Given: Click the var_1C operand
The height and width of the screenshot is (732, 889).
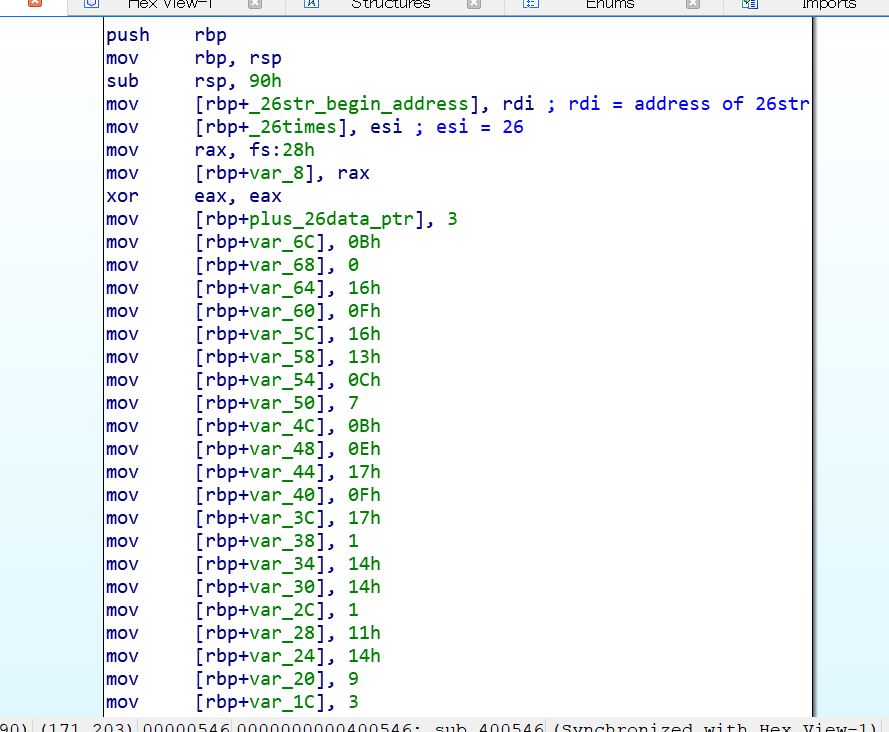Looking at the screenshot, I should click(x=282, y=702).
